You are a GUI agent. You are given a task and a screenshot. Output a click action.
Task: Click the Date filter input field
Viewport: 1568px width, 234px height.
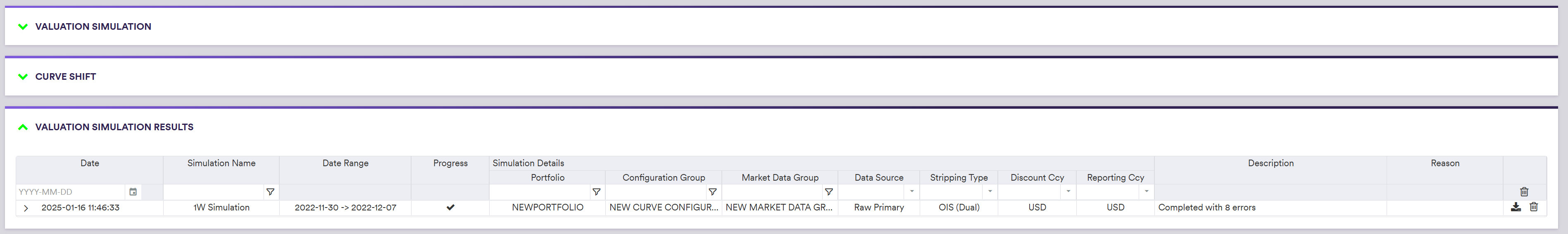(x=70, y=192)
